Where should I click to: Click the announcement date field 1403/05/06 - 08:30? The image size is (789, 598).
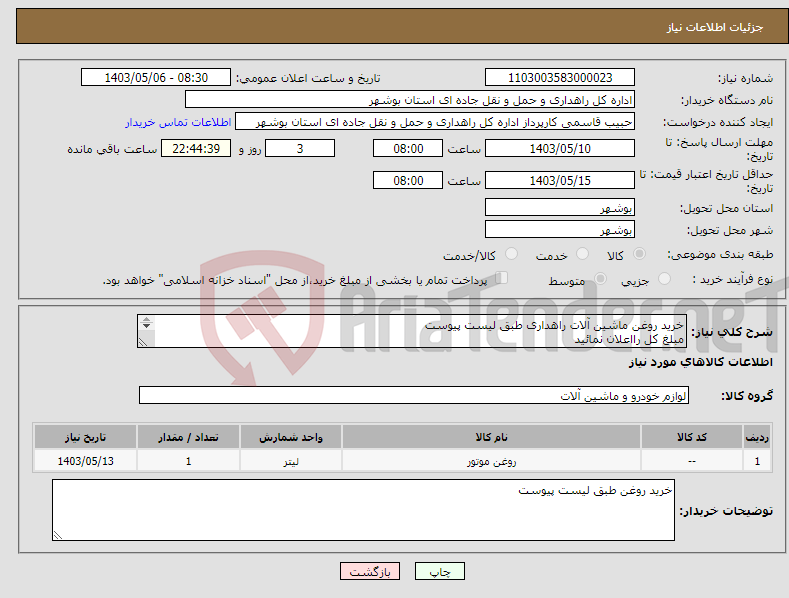tap(155, 78)
